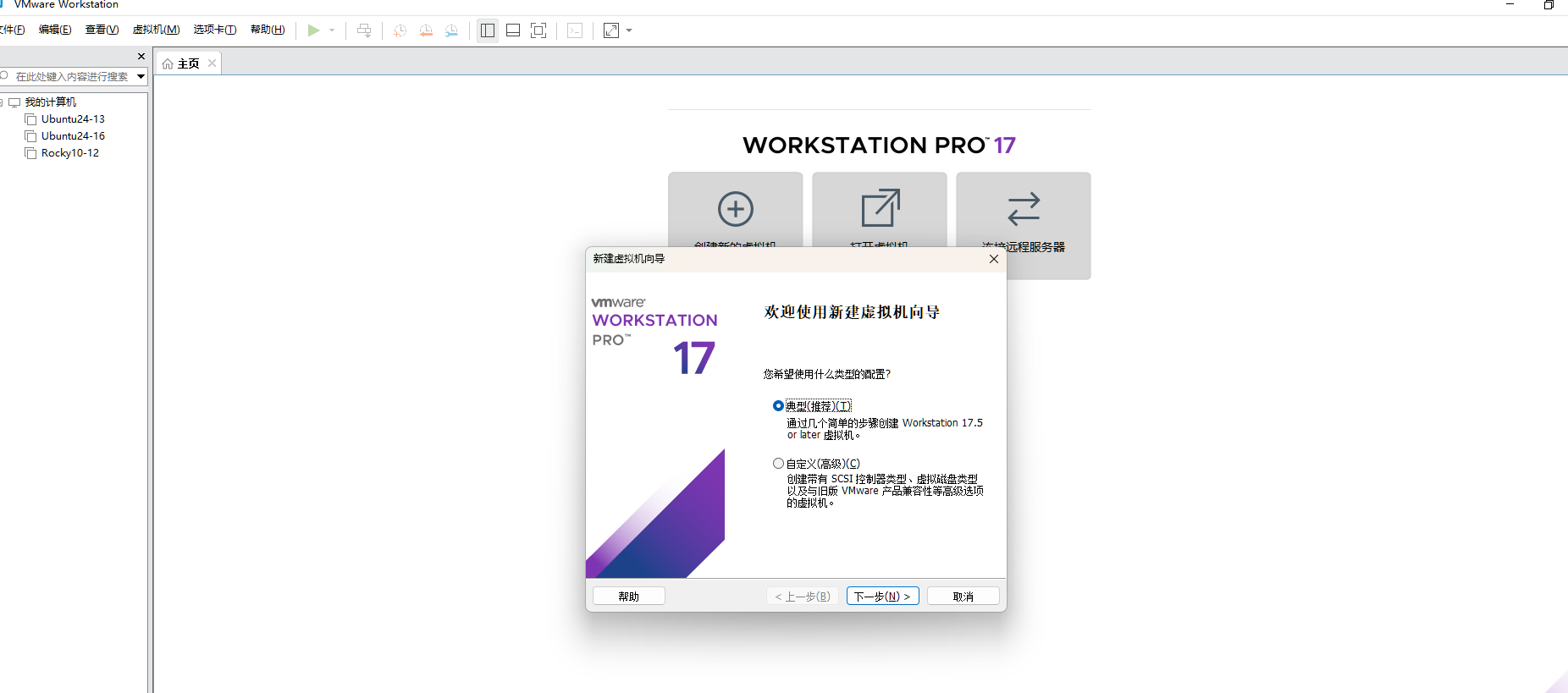Click the revert to snapshot icon
This screenshot has height=693, width=1568.
click(x=426, y=30)
